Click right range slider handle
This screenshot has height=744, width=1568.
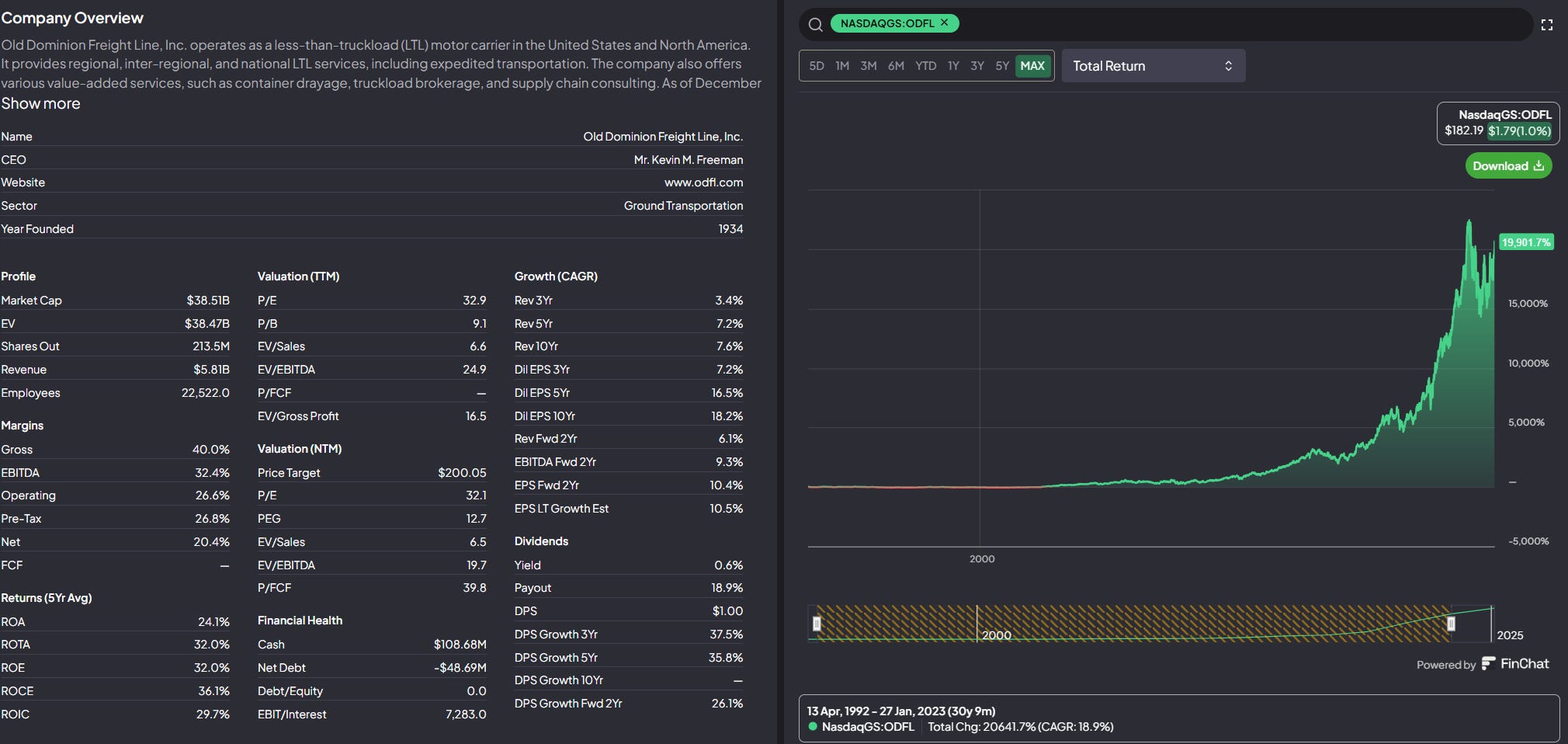click(1451, 623)
